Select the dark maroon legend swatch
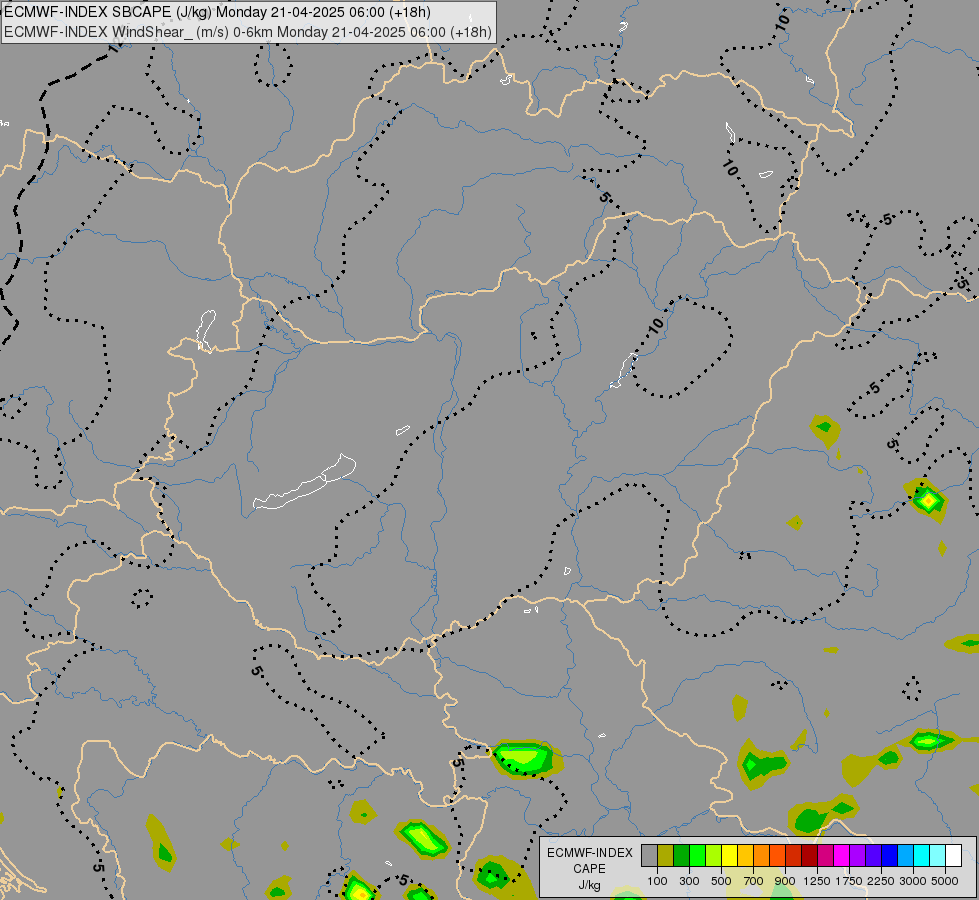This screenshot has width=979, height=900. [809, 856]
